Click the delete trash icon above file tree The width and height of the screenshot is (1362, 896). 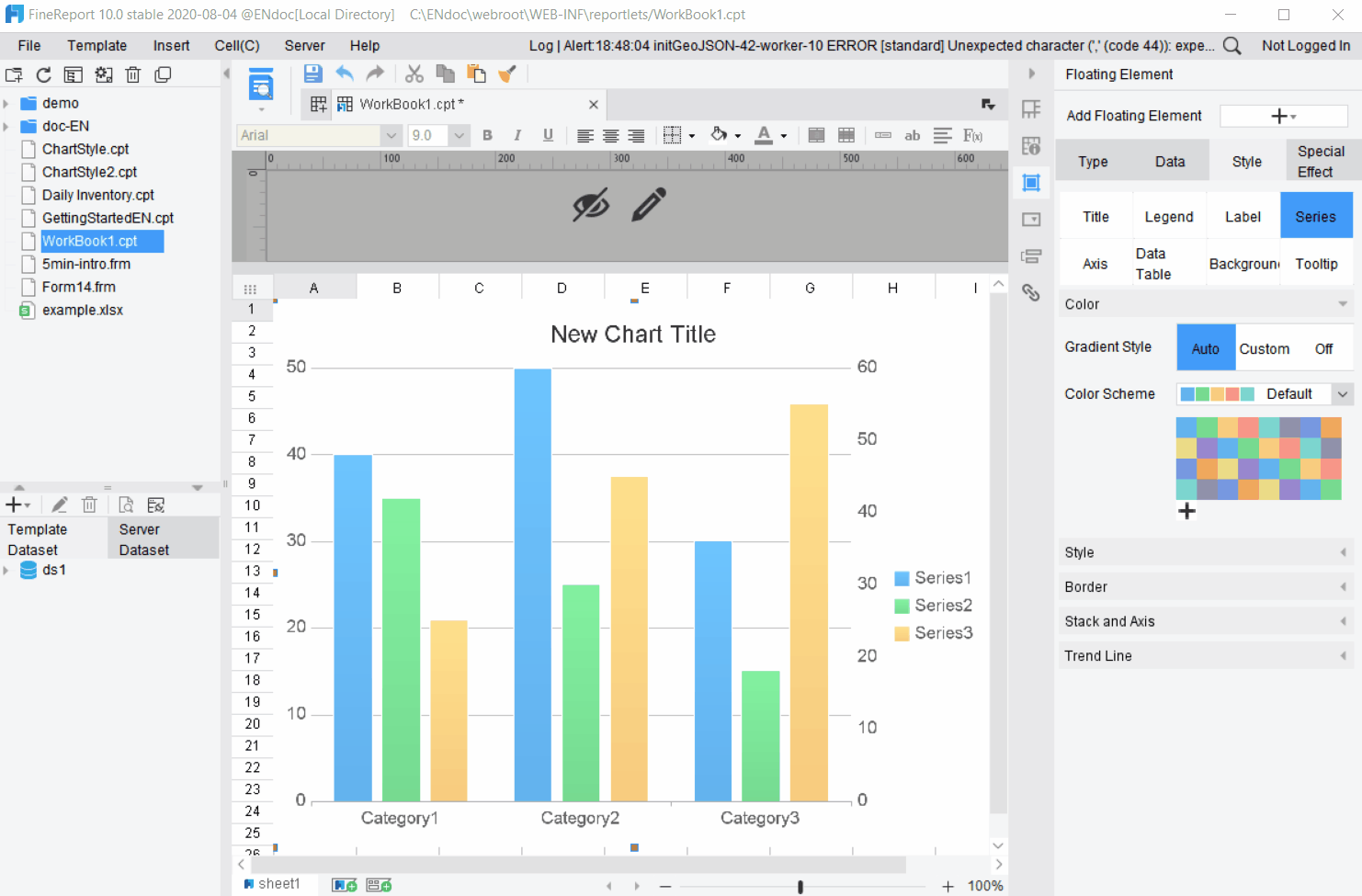click(133, 75)
